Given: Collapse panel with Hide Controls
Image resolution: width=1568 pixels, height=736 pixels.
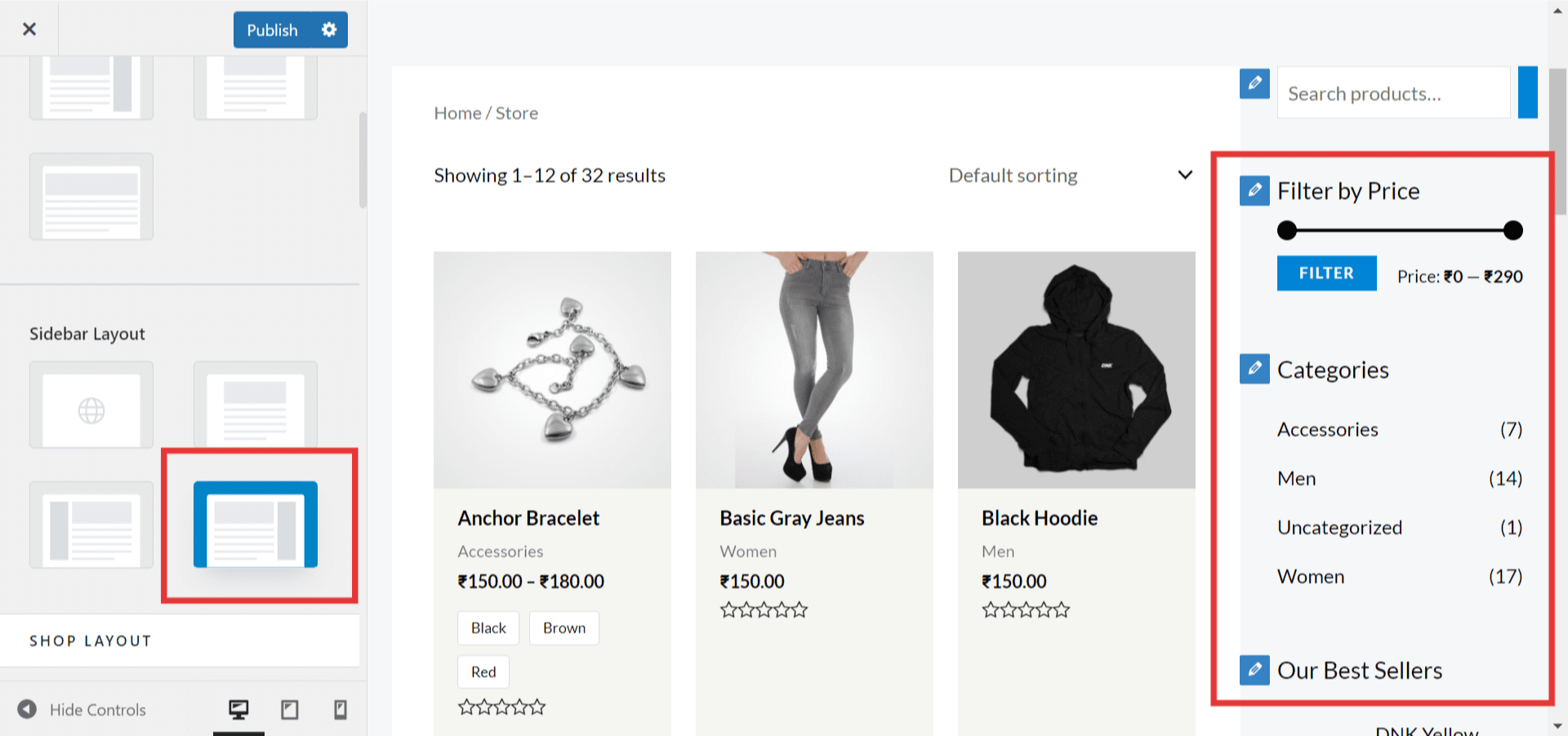Looking at the screenshot, I should [82, 709].
